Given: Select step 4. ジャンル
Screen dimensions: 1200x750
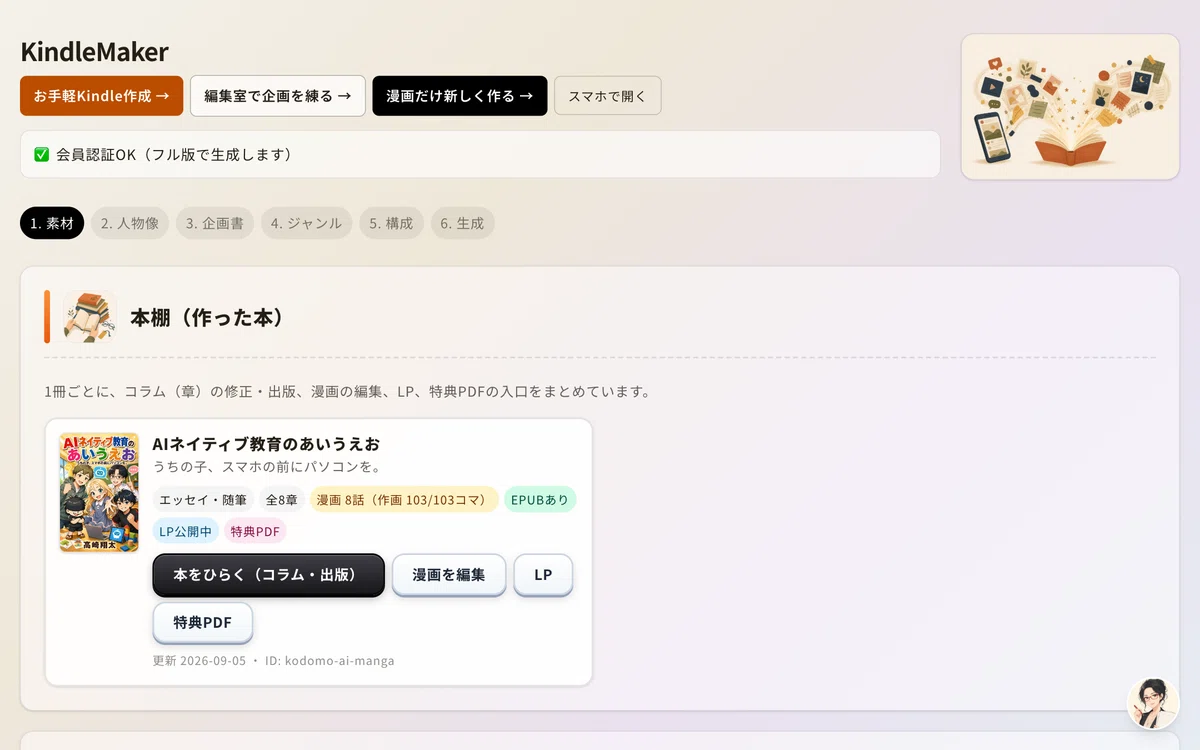Looking at the screenshot, I should point(307,223).
